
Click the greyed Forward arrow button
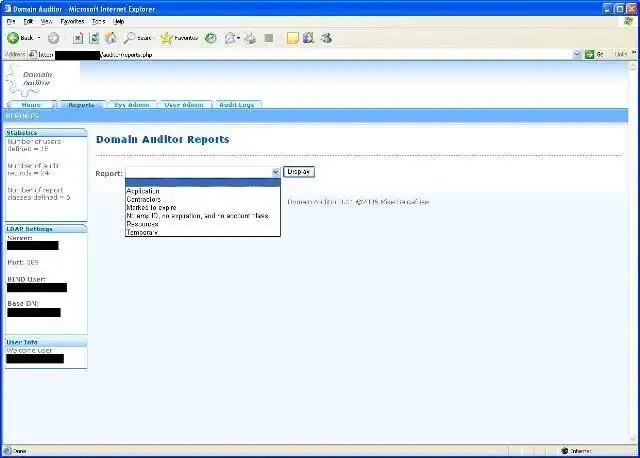coord(53,38)
